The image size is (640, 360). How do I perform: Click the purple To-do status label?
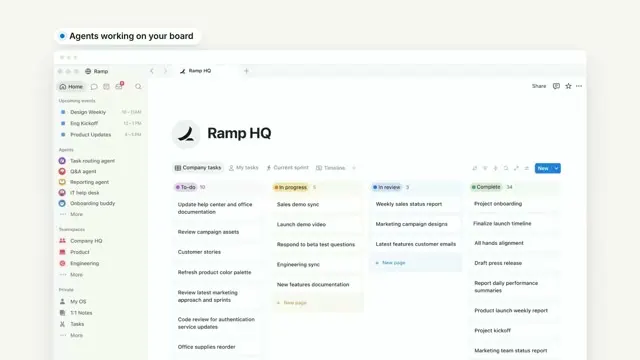[186, 187]
